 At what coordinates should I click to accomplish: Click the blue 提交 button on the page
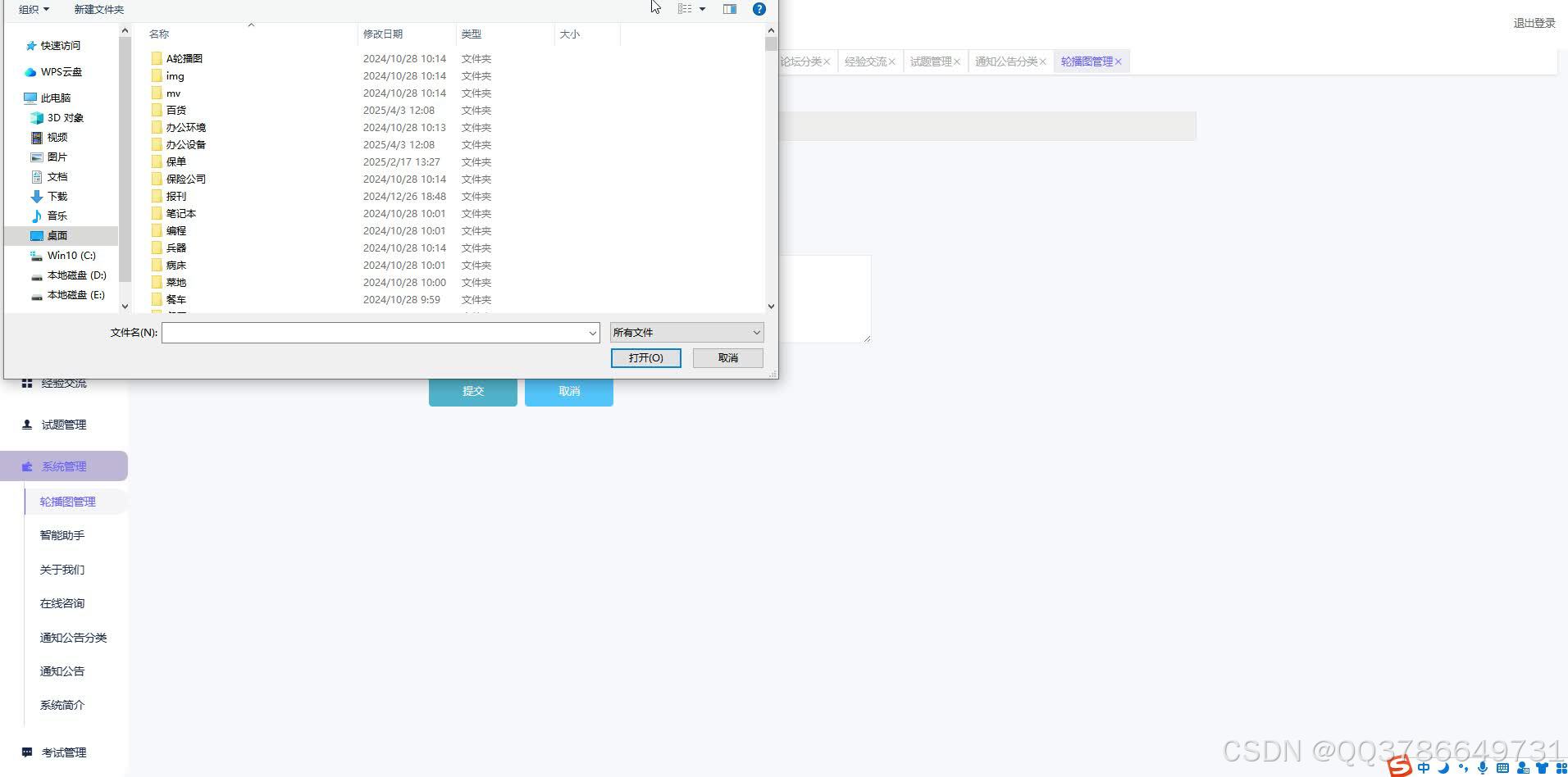(x=473, y=391)
